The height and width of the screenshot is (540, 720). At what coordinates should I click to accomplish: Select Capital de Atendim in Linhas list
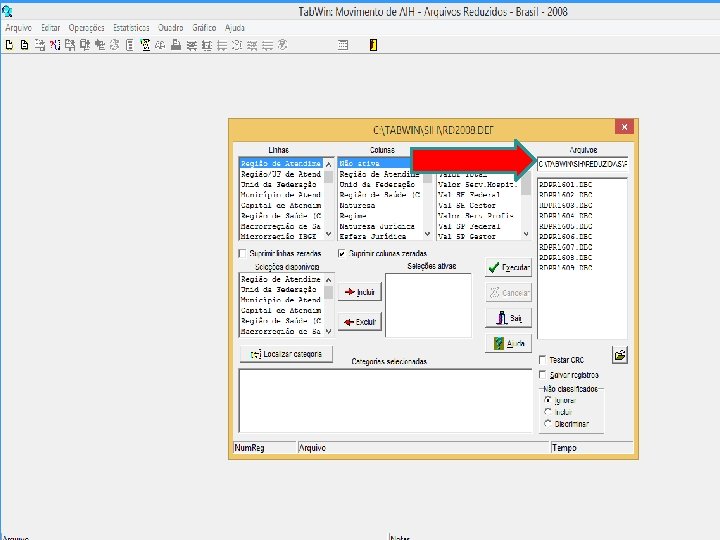click(x=281, y=205)
